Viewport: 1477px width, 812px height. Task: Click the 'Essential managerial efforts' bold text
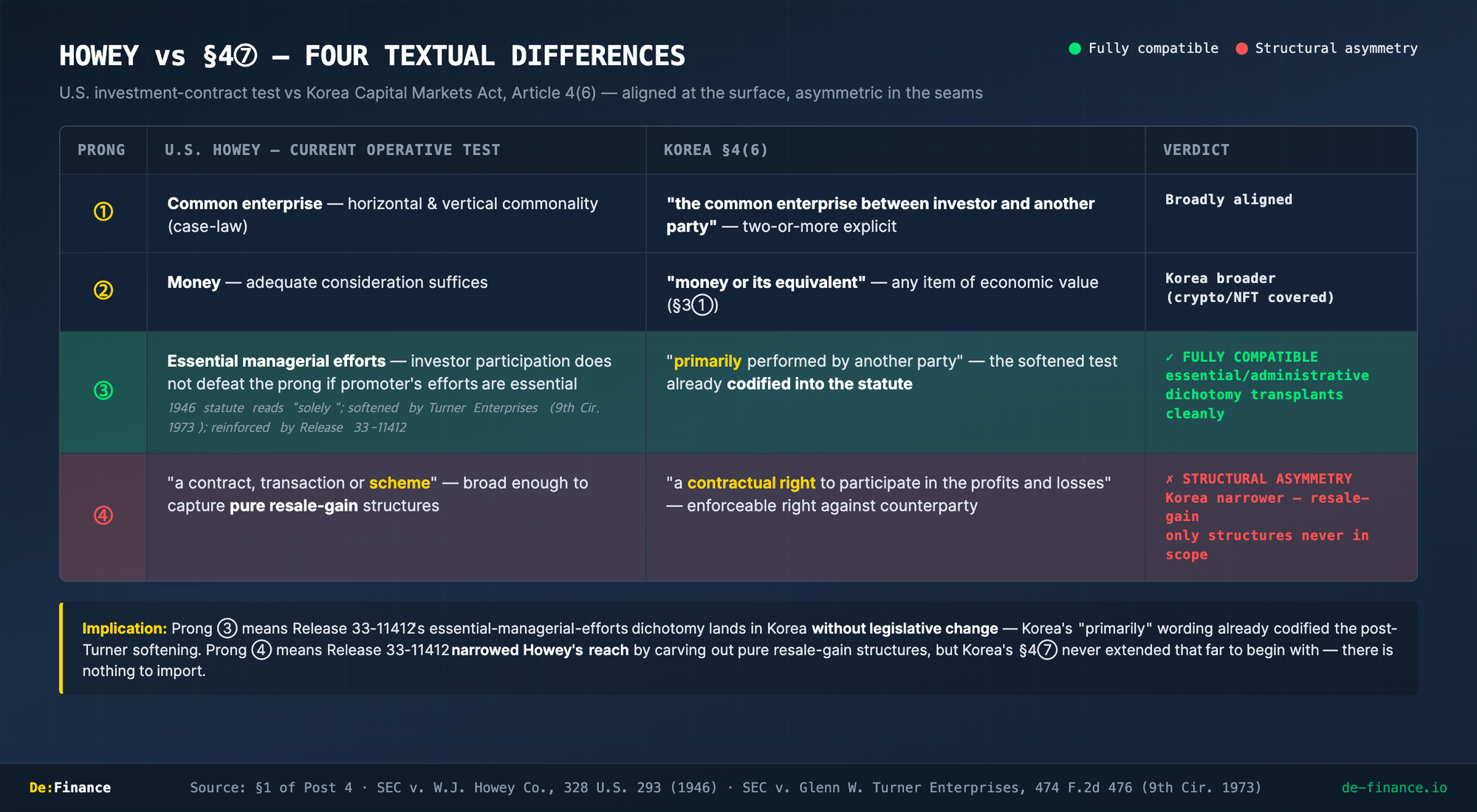[x=276, y=361]
